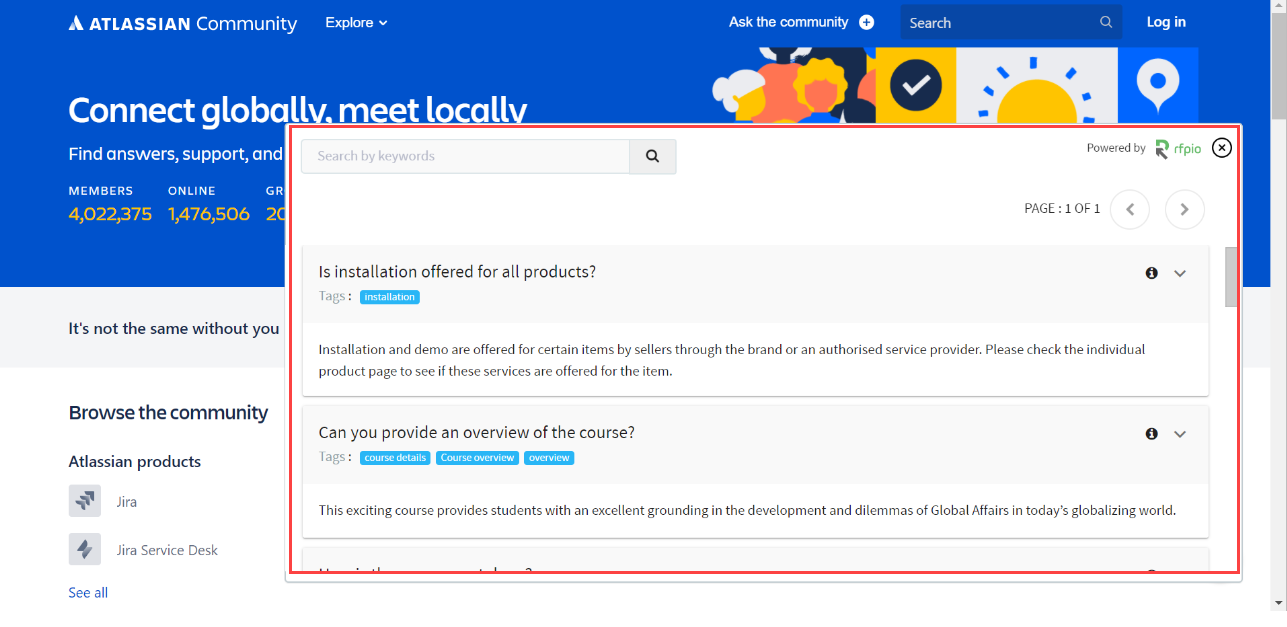Select the 'course details' tag
This screenshot has height=627, width=1287.
(x=395, y=458)
